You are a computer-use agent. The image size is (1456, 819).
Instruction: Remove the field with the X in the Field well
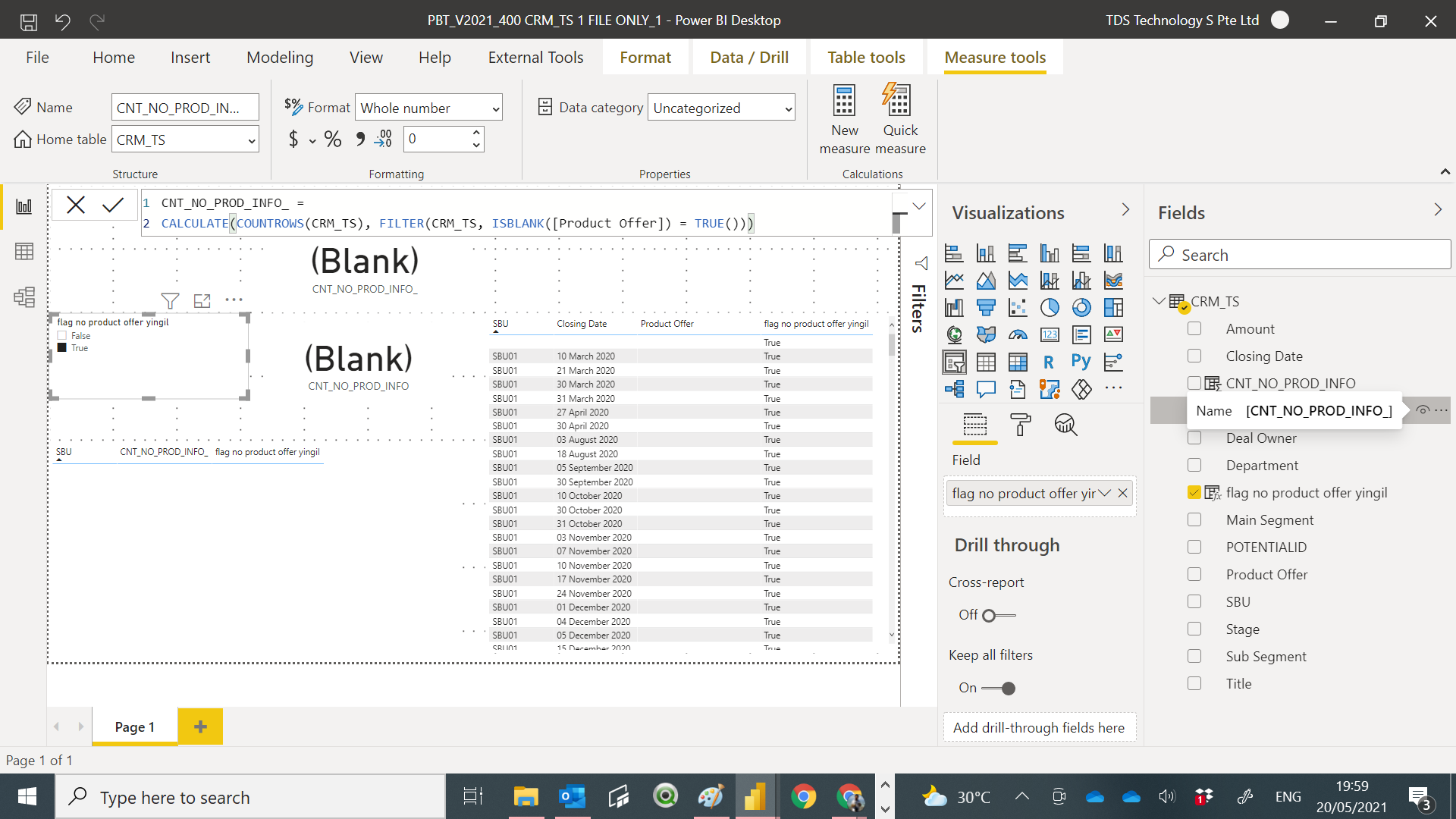coord(1123,493)
